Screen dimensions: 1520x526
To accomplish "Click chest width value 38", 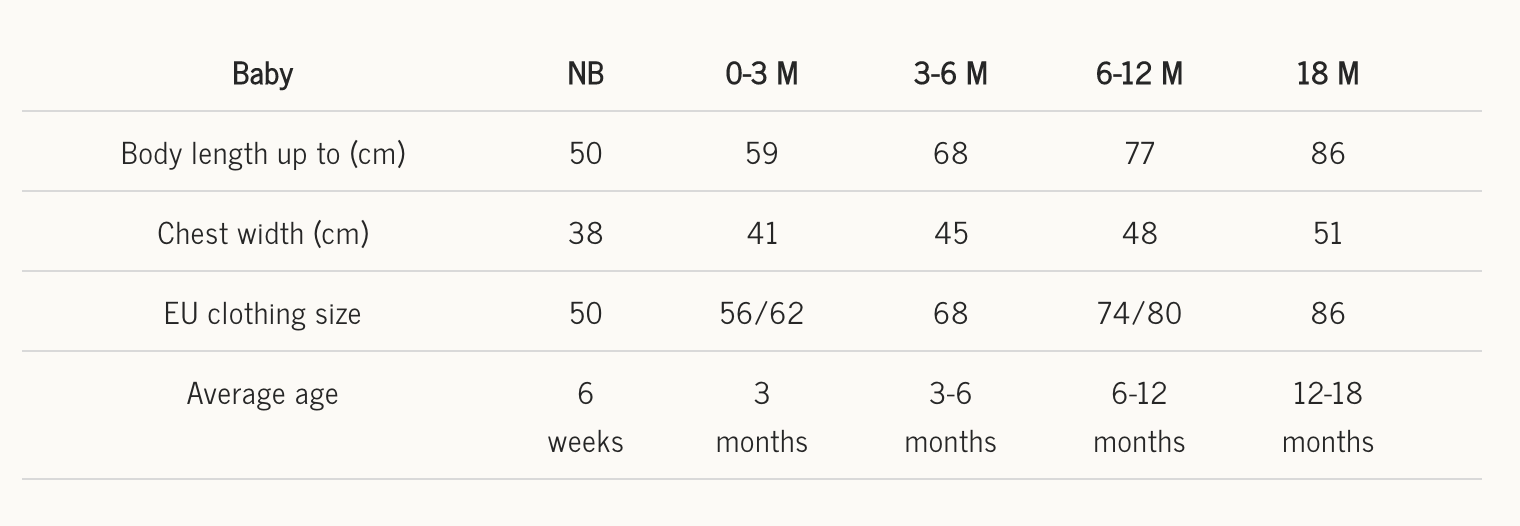I will 585,233.
